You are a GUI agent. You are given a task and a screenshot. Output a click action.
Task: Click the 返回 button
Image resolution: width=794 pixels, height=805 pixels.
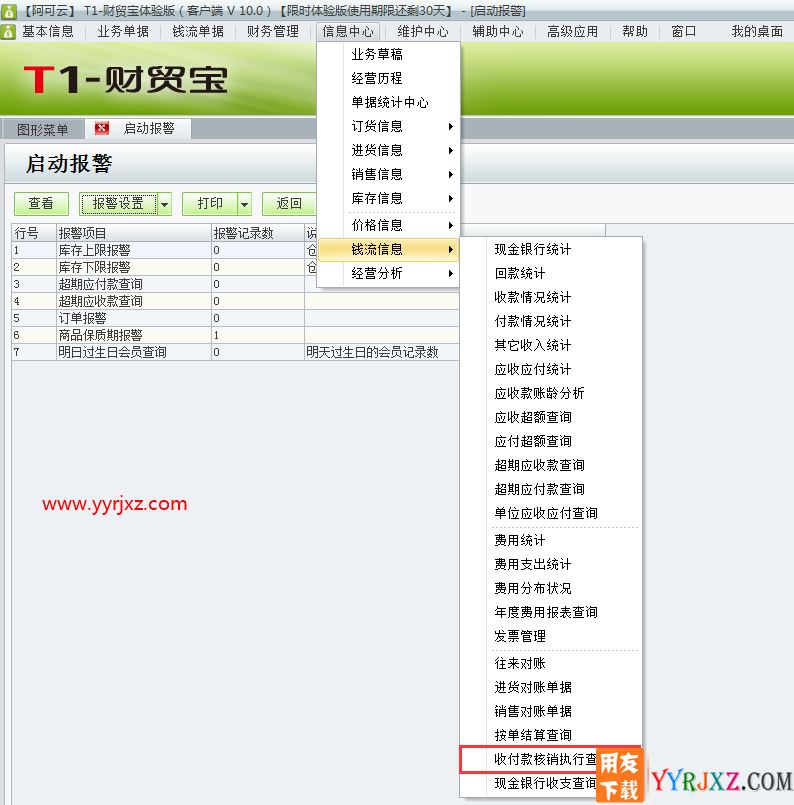point(289,204)
